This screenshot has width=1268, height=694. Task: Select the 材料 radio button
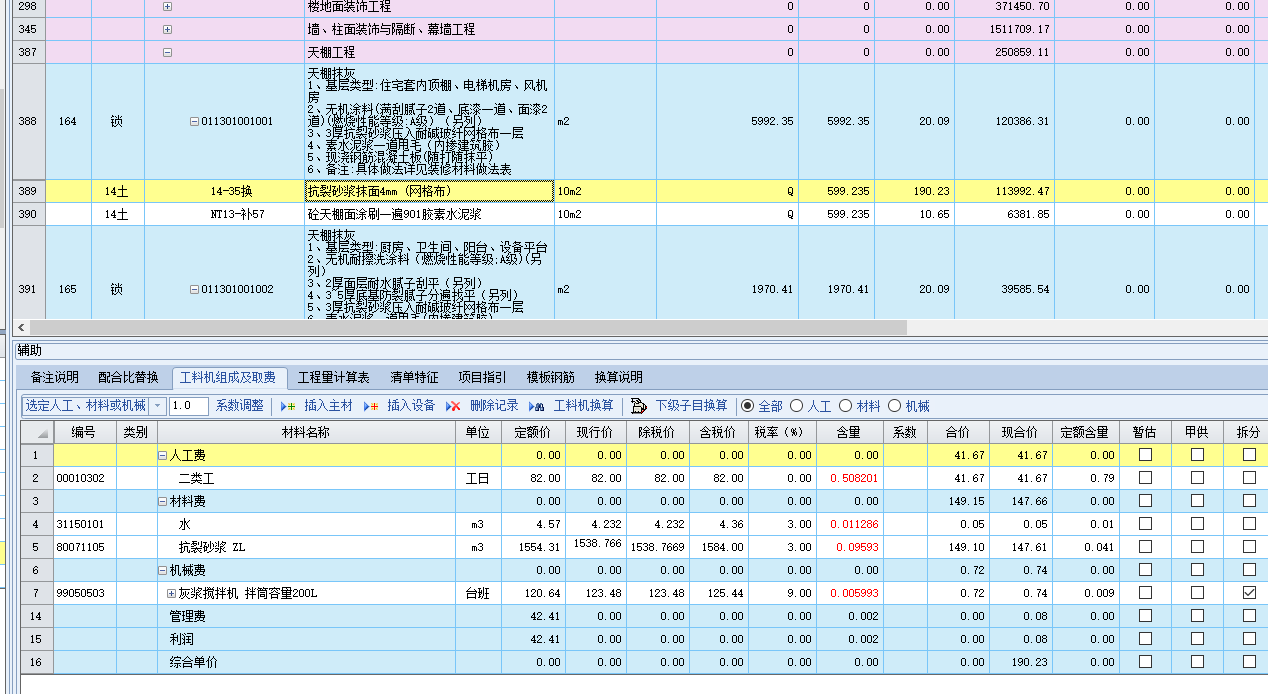click(x=845, y=406)
